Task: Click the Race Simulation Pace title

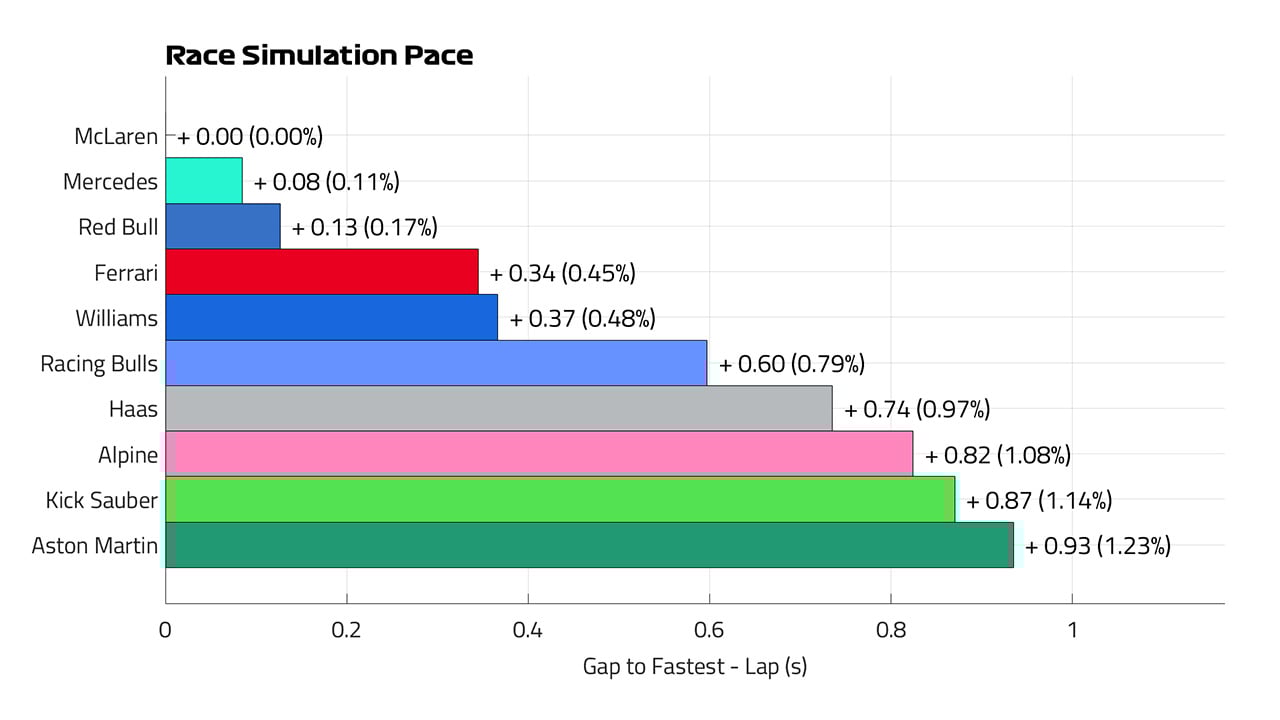Action: click(x=319, y=56)
